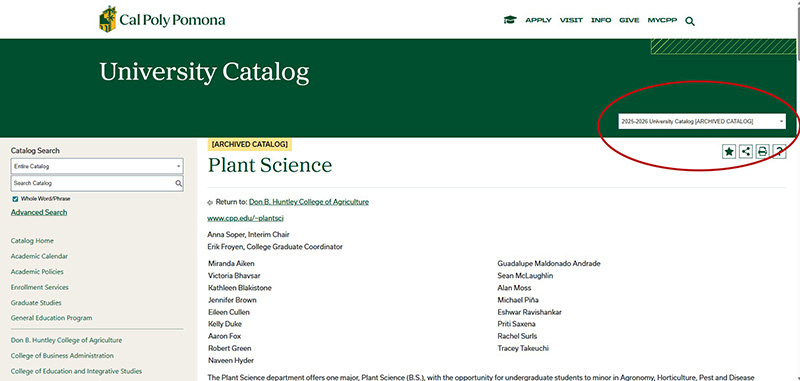Viewport: 800px width, 381px height.
Task: Open College of Education and Integrative Studies
Action: (76, 371)
